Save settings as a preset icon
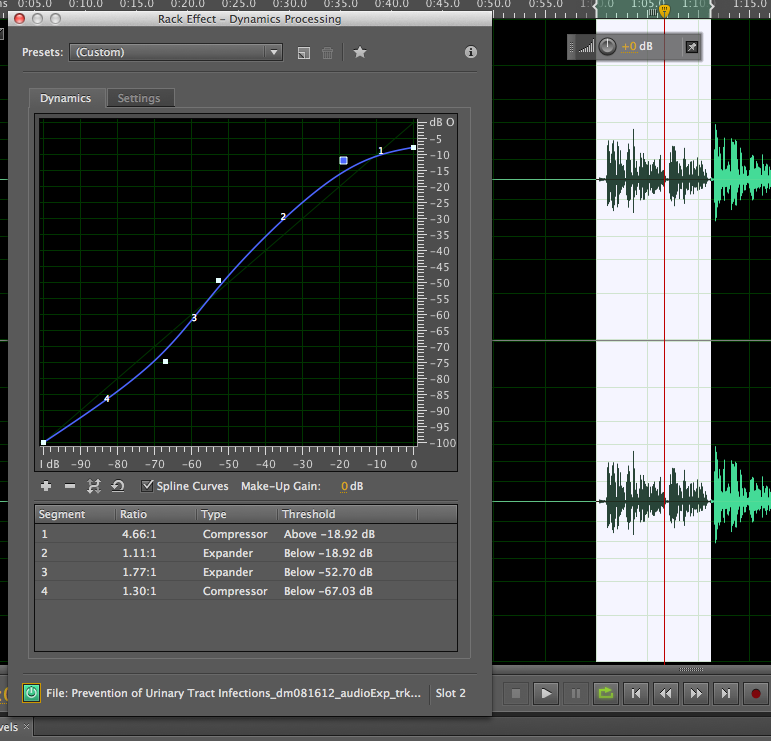The image size is (771, 741). (x=304, y=52)
